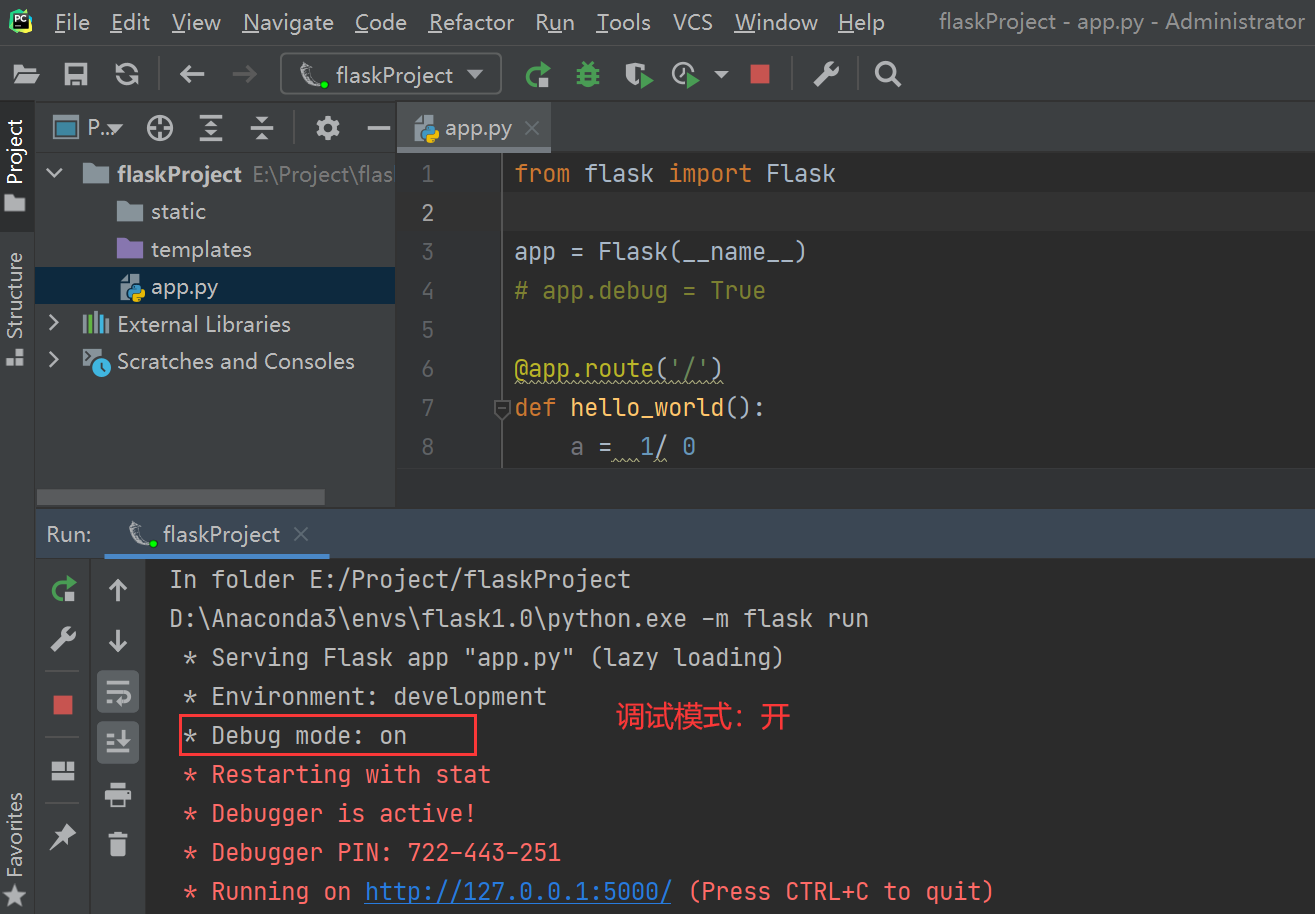
Task: Select the flaskProject root folder
Action: 215,174
